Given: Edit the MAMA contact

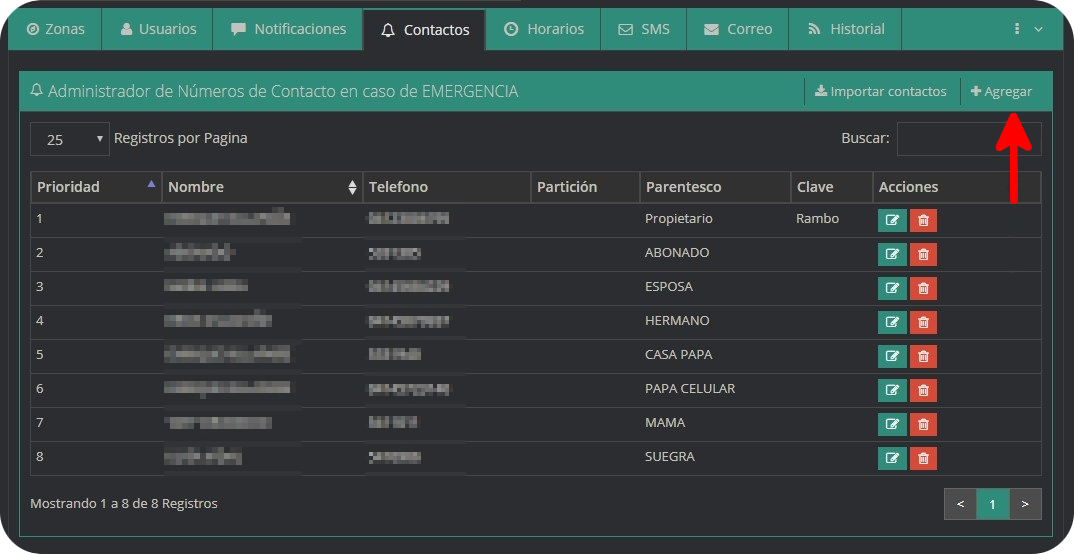Looking at the screenshot, I should pos(892,424).
